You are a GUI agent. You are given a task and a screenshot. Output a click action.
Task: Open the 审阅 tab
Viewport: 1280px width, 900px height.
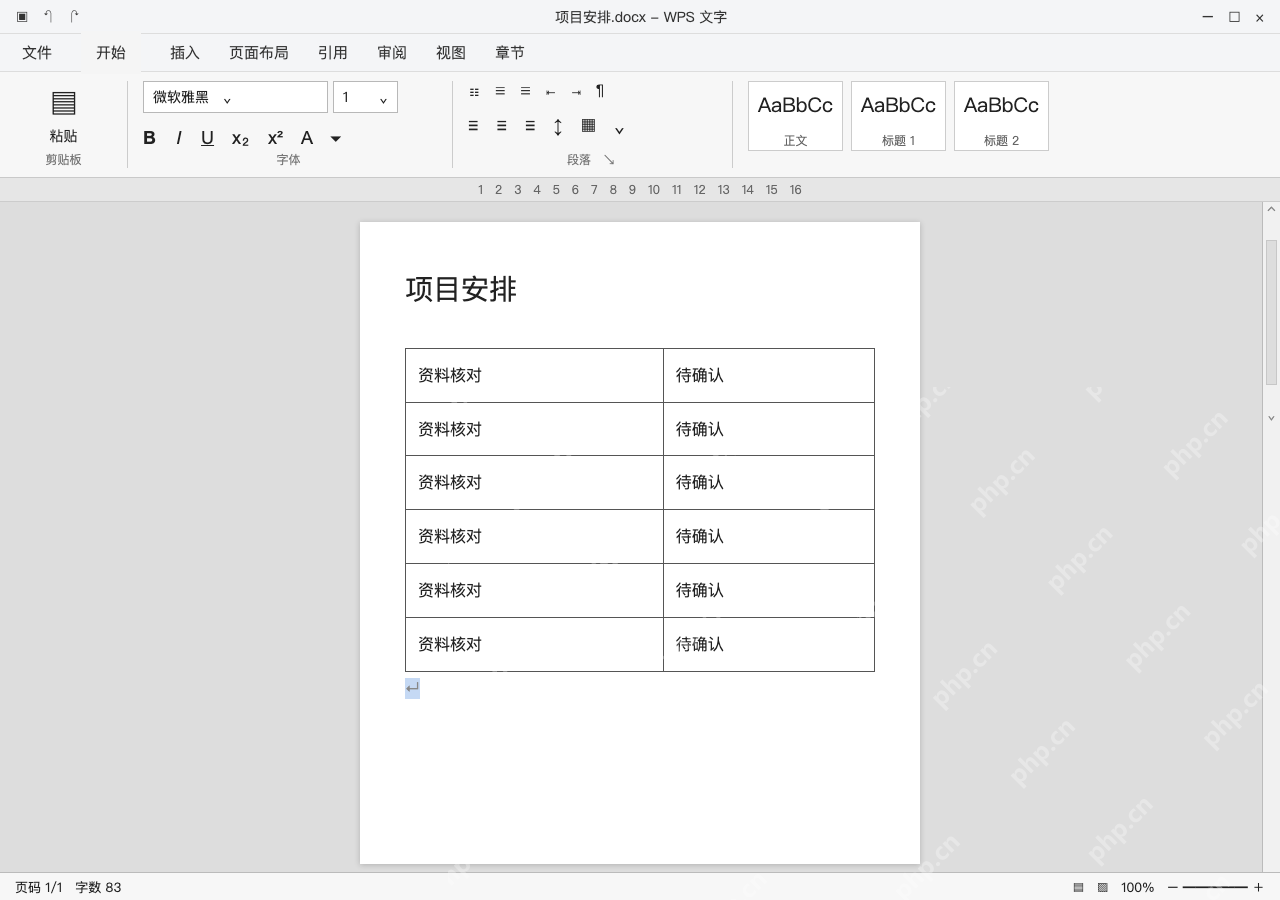[392, 53]
